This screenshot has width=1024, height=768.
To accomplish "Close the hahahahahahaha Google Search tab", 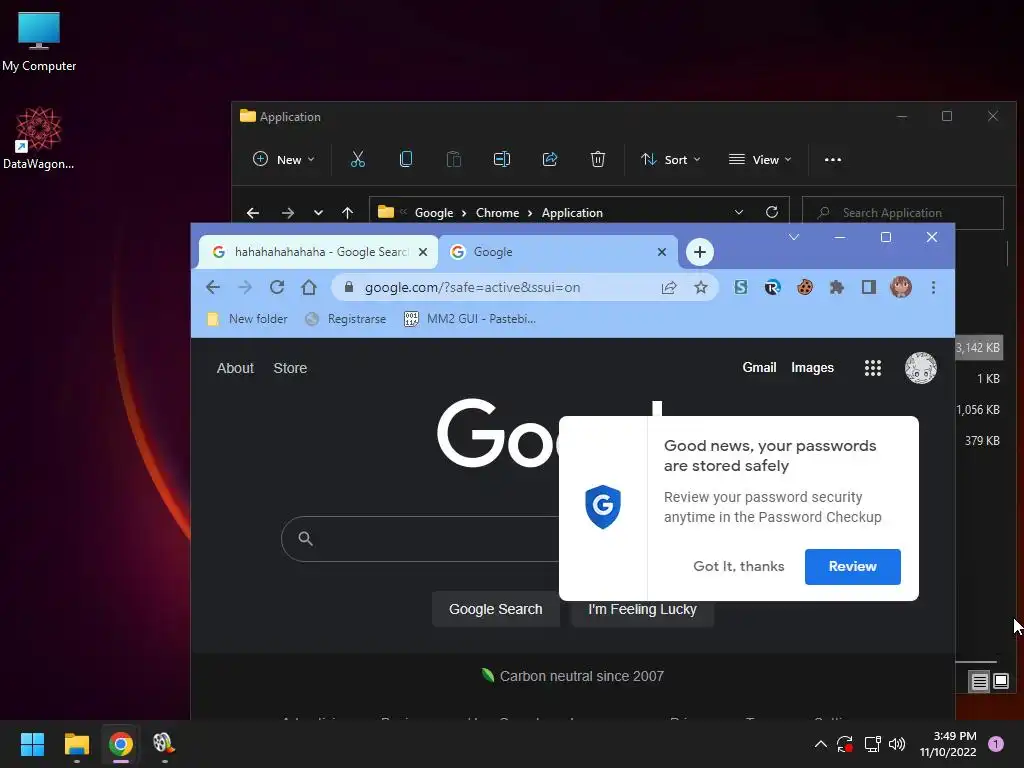I will [x=423, y=252].
